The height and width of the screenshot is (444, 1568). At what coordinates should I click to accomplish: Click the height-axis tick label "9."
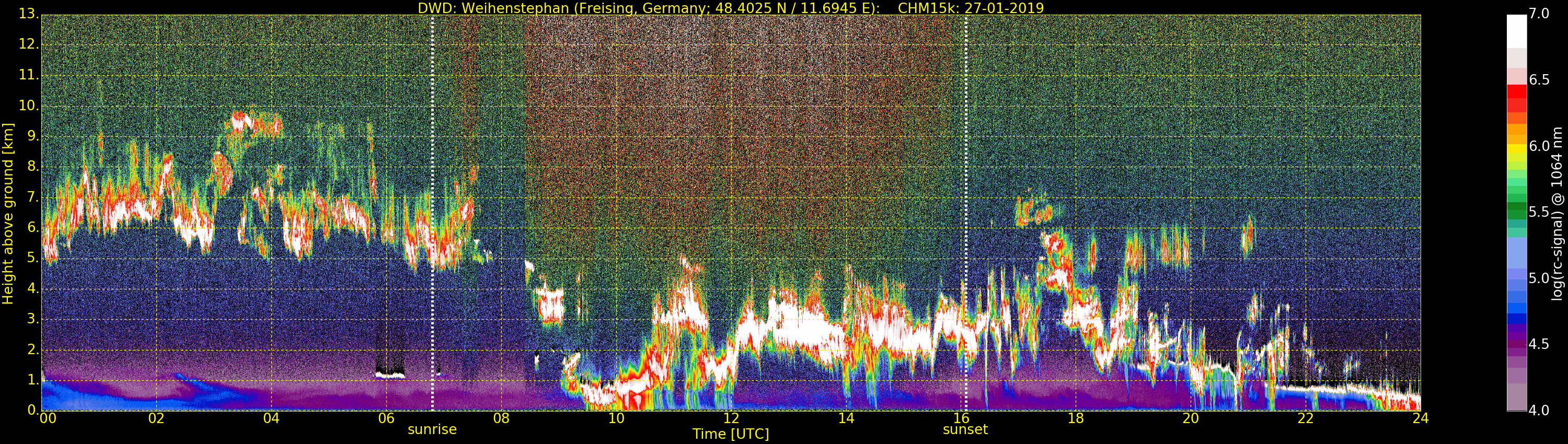click(32, 136)
